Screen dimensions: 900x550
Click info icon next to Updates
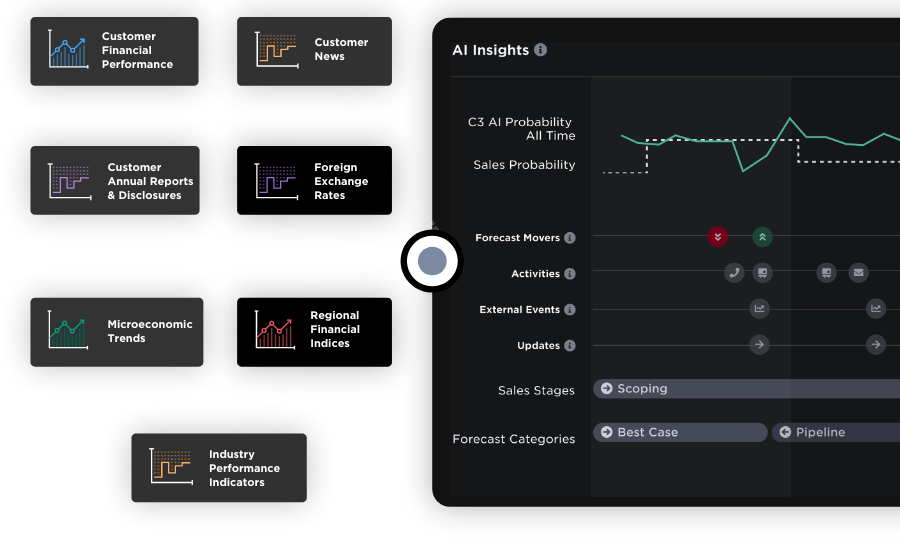pos(570,346)
